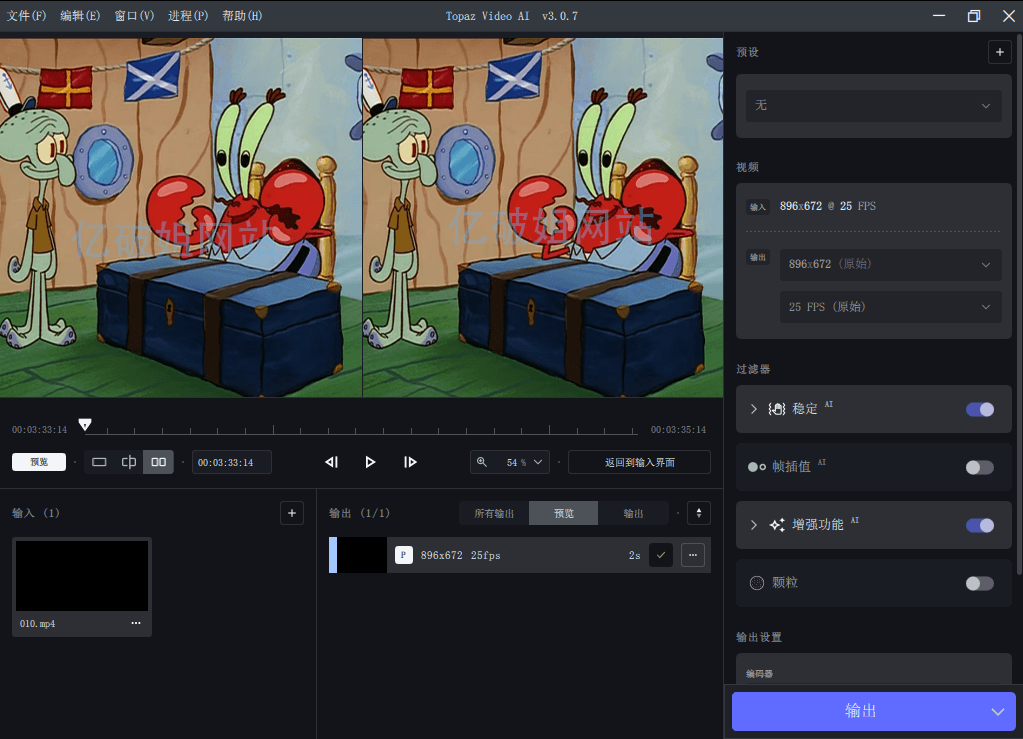Click 返回到输入界面 button
Screen dimensions: 1023x739
tap(639, 462)
